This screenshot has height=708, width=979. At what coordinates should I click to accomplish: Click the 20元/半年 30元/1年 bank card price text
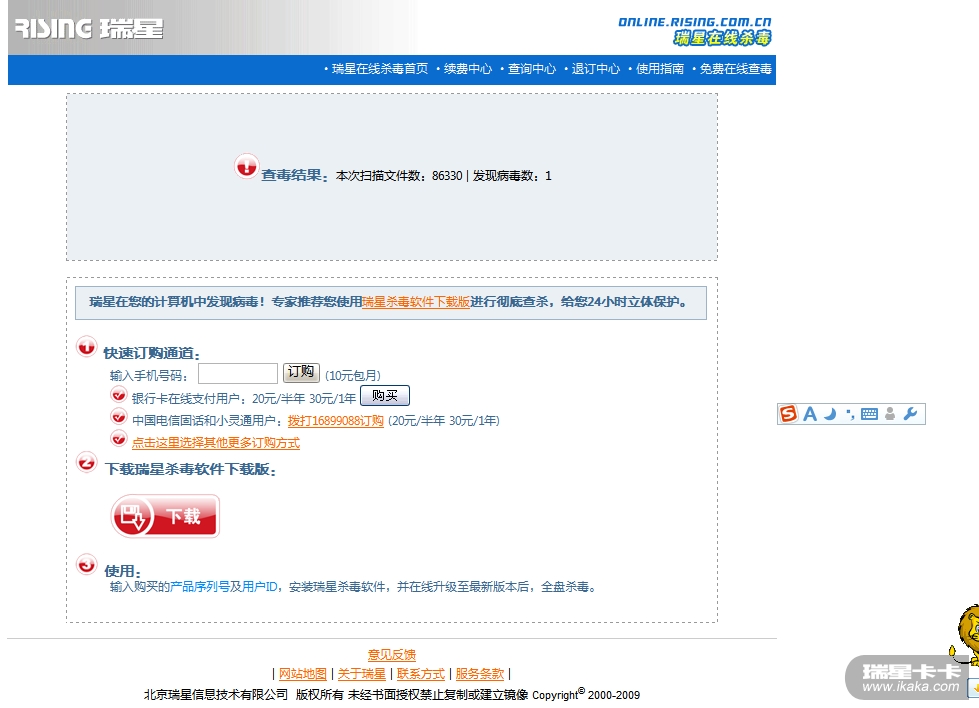click(x=303, y=398)
